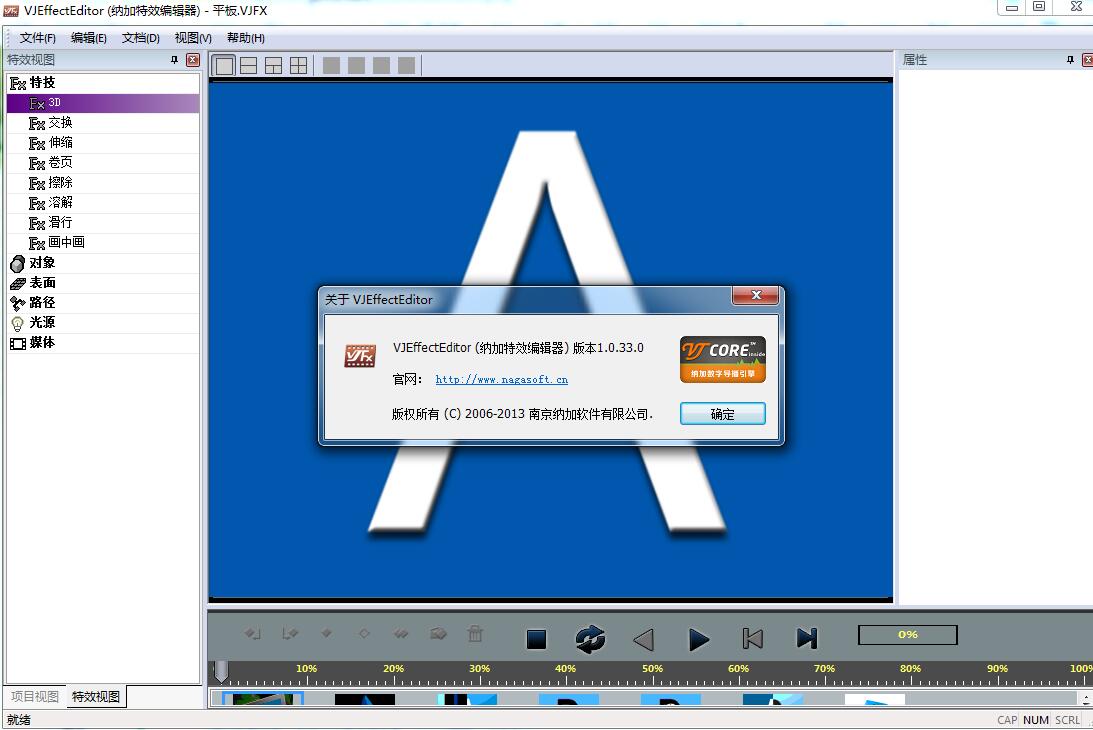Click the double diamond keyframe icon
The image size is (1093, 730).
coord(401,633)
